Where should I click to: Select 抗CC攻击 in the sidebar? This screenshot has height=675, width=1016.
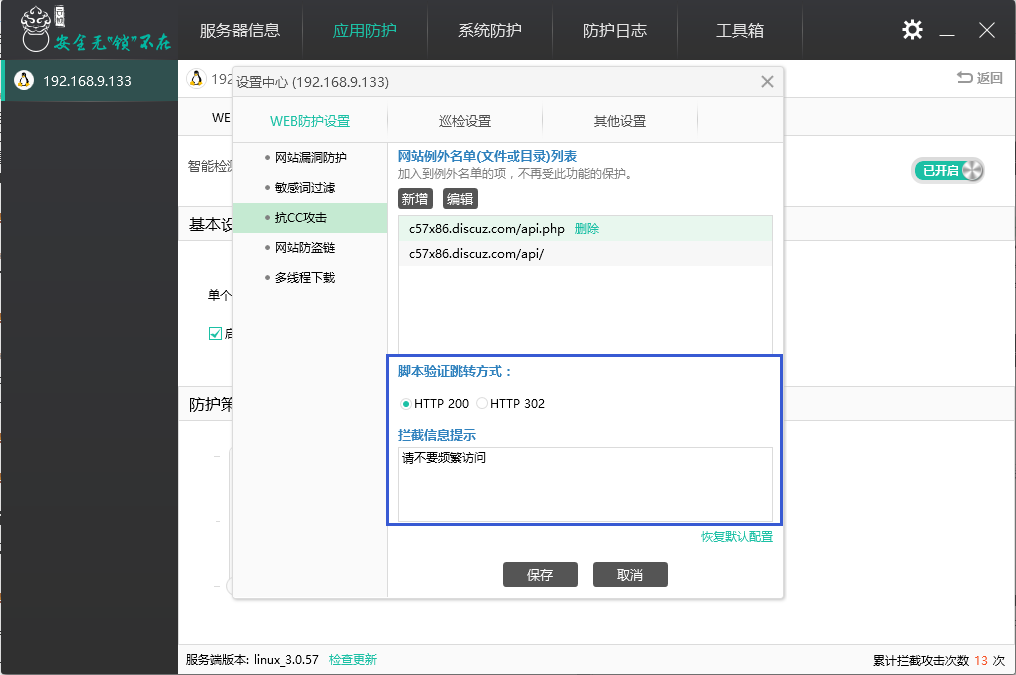[310, 218]
